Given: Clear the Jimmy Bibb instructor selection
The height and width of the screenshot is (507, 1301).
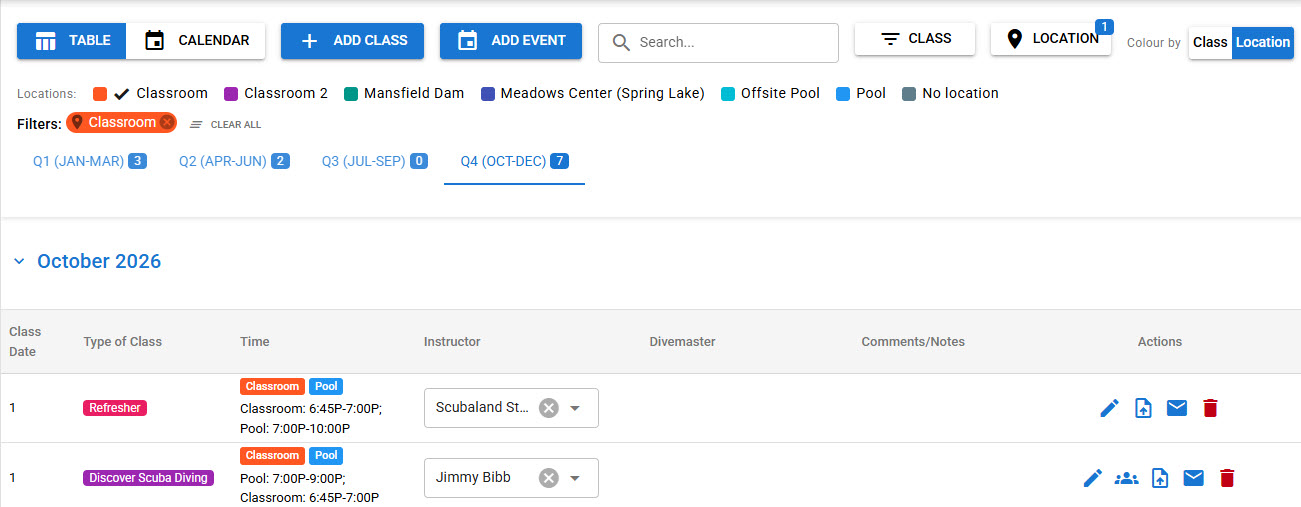Looking at the screenshot, I should point(548,478).
